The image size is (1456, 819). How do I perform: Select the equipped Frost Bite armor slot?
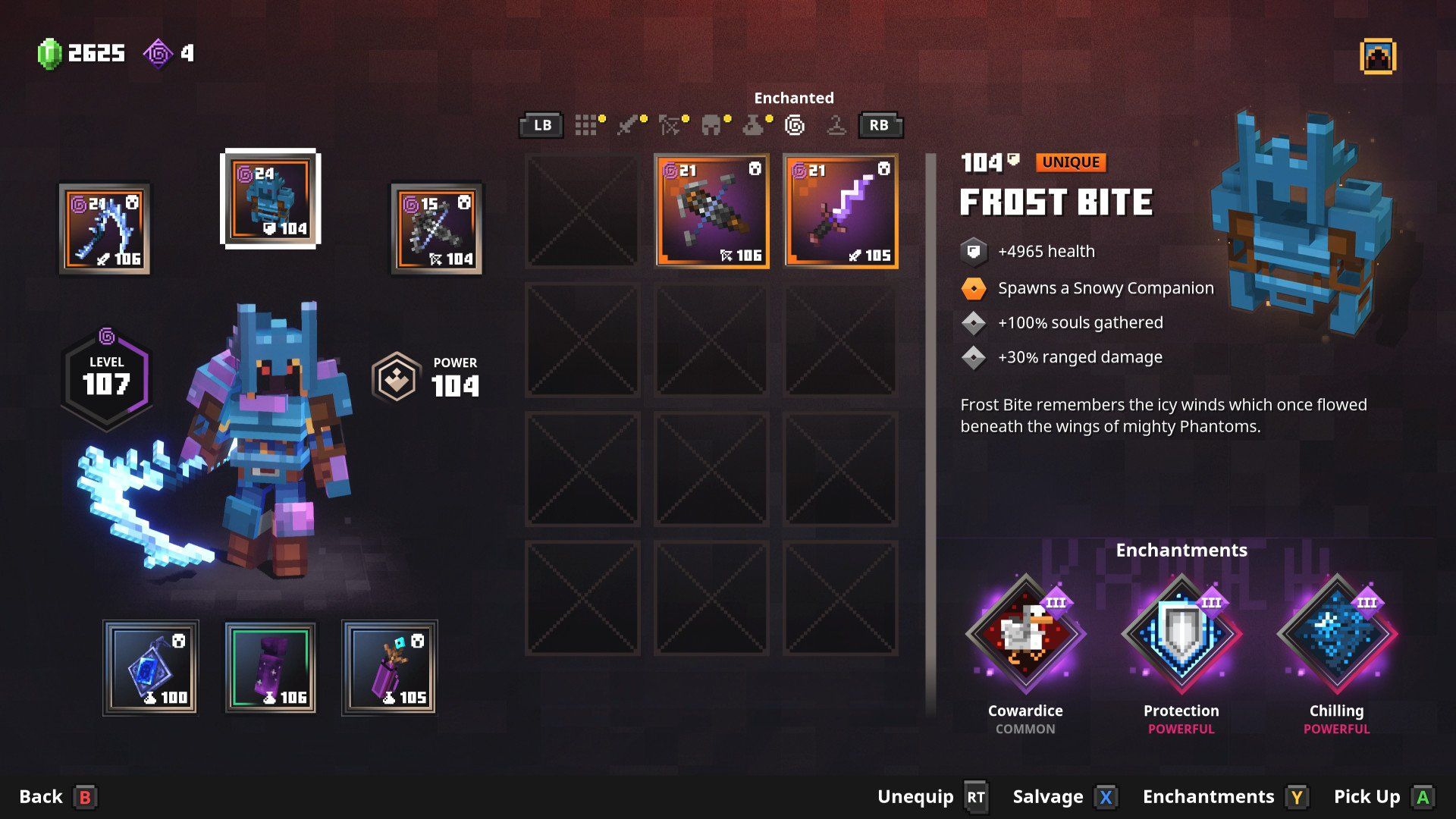(x=271, y=199)
